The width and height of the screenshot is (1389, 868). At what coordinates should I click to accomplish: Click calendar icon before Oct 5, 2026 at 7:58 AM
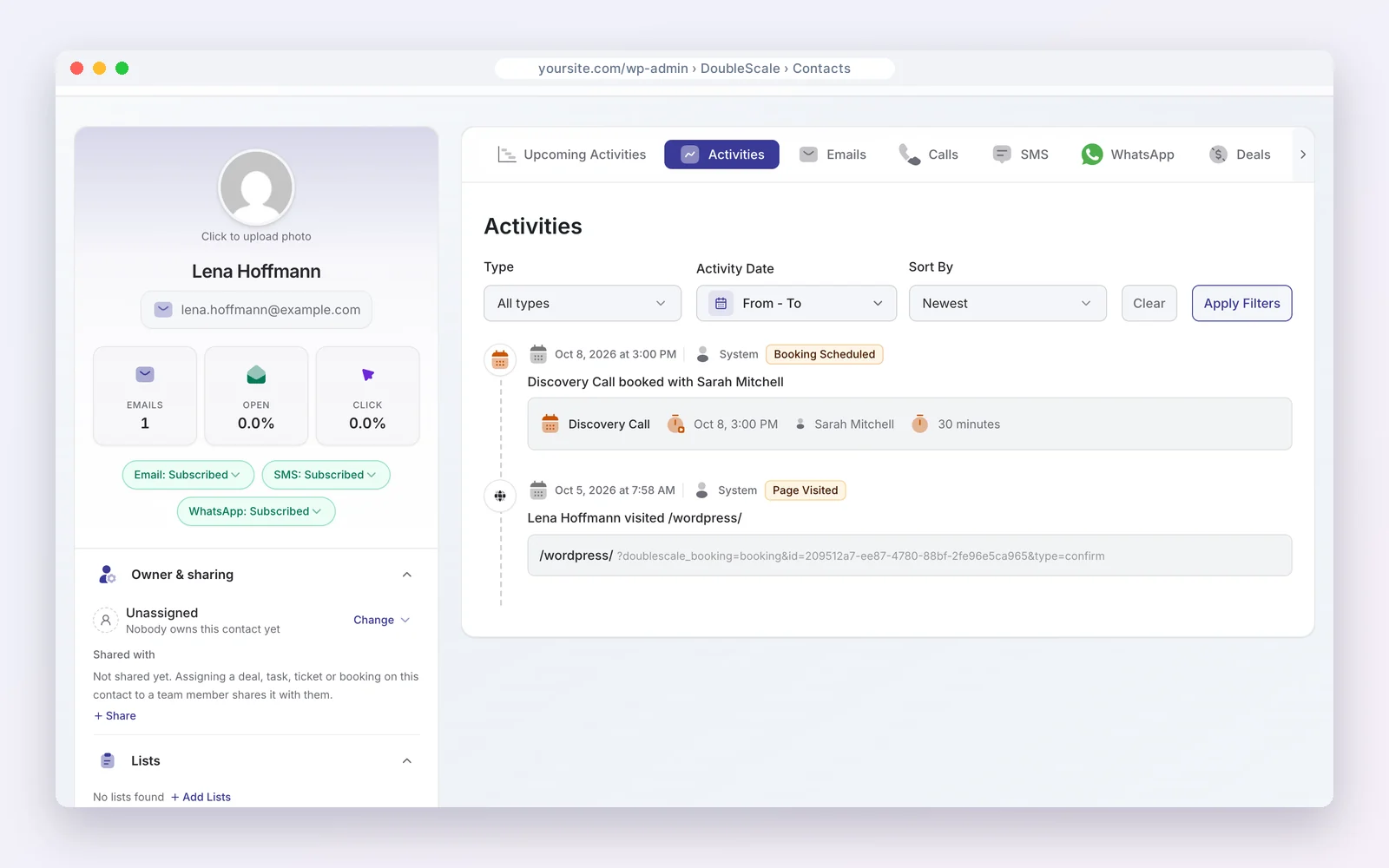coord(538,490)
